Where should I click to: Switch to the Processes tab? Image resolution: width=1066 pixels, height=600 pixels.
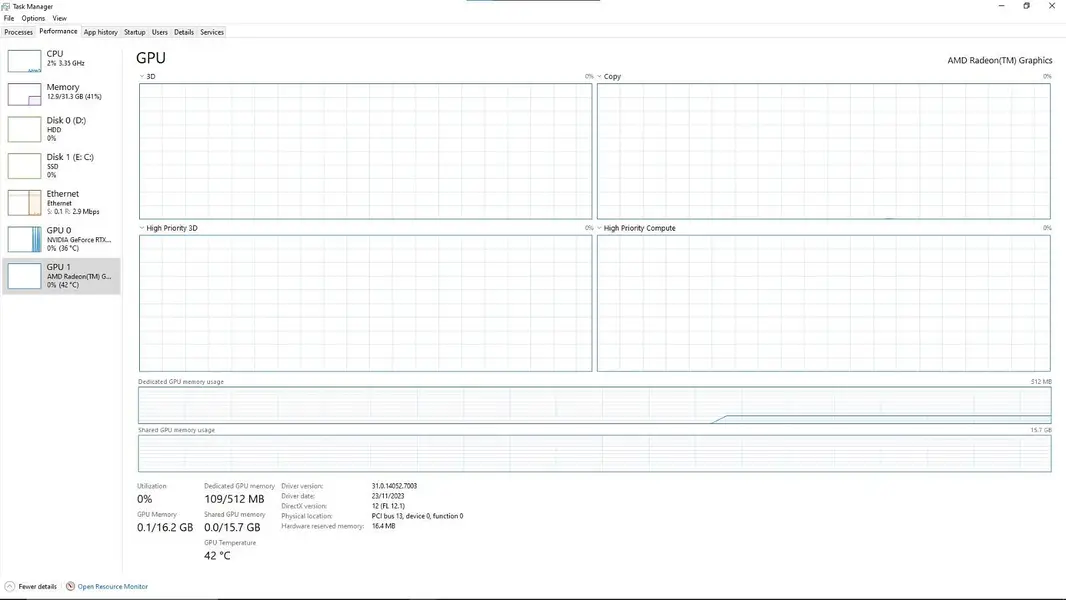(18, 32)
